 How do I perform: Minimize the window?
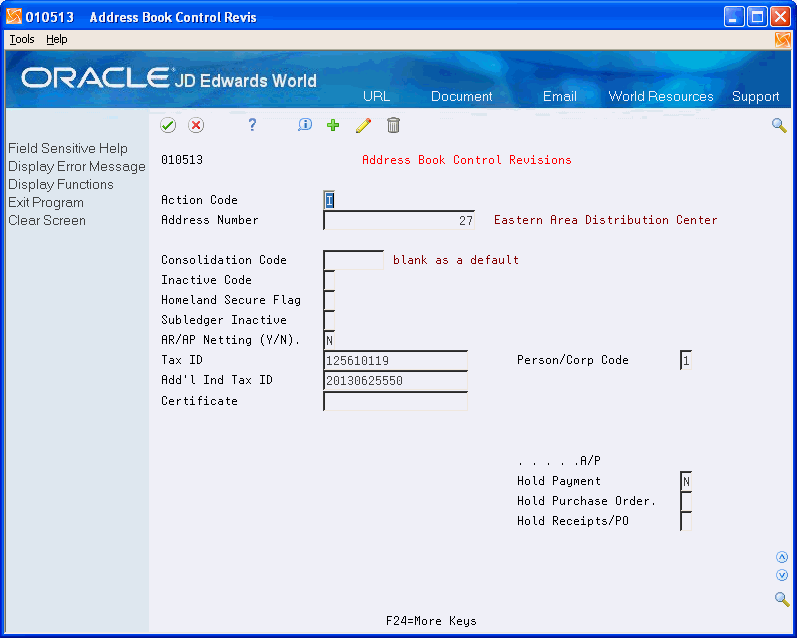tap(734, 17)
